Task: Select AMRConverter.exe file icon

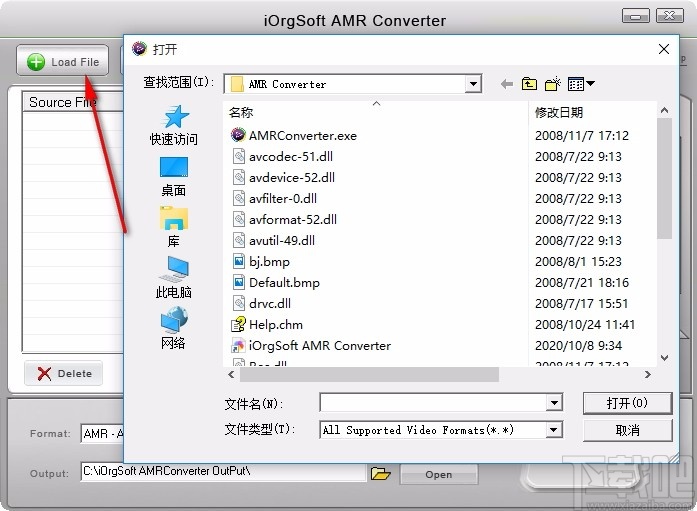Action: point(238,135)
